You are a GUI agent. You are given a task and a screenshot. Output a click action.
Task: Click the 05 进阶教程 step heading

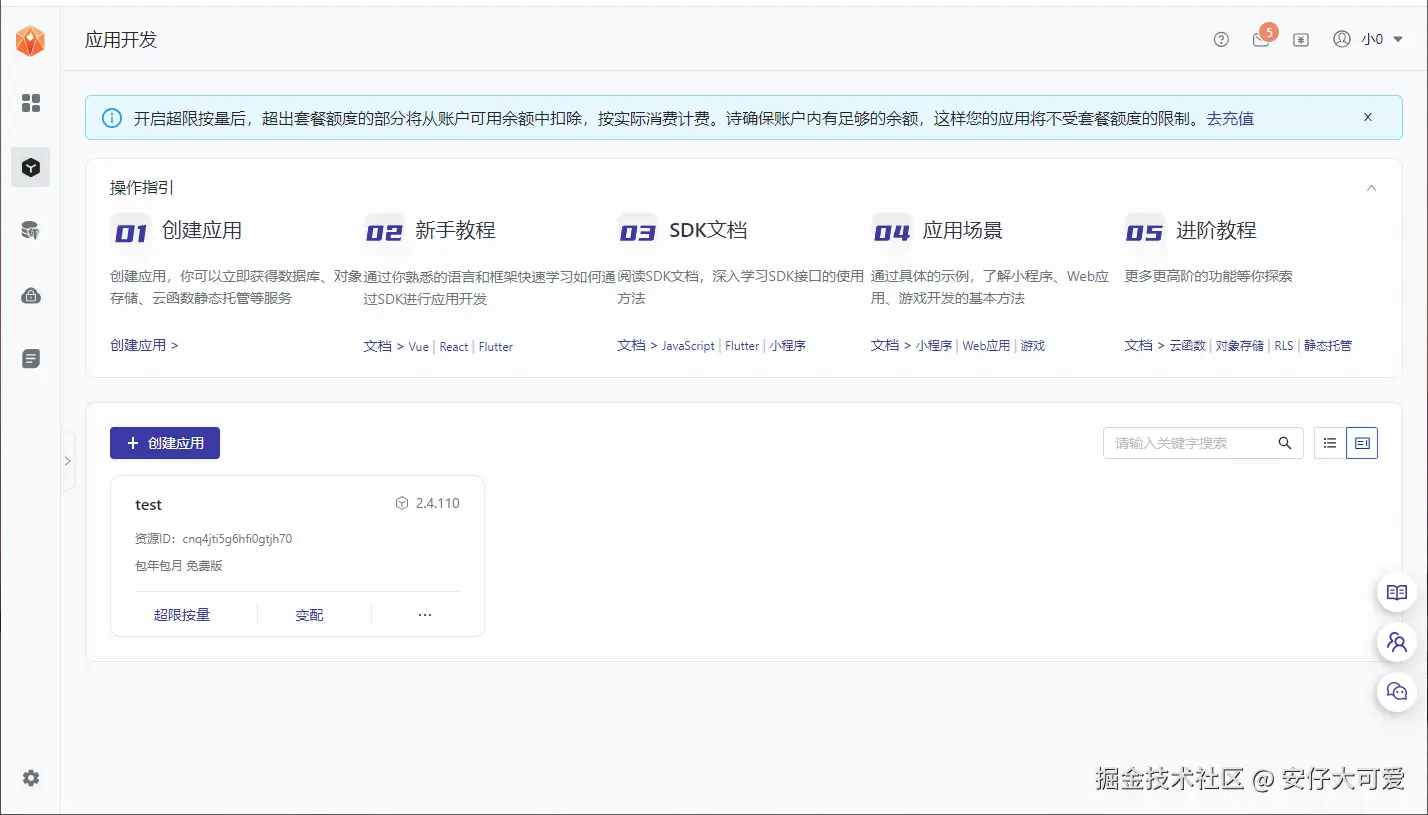click(x=1190, y=231)
